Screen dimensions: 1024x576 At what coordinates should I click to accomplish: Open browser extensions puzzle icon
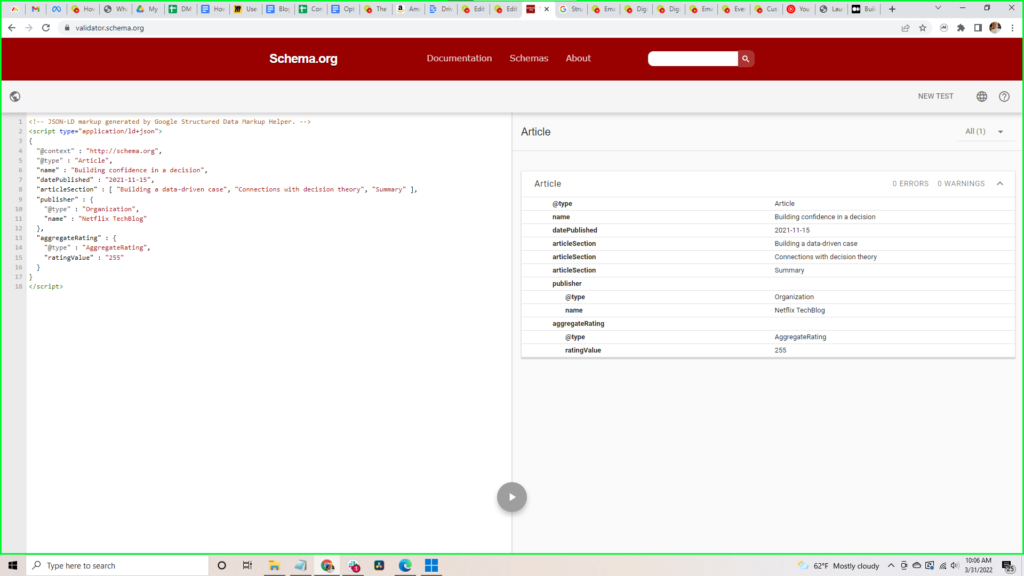[x=961, y=28]
